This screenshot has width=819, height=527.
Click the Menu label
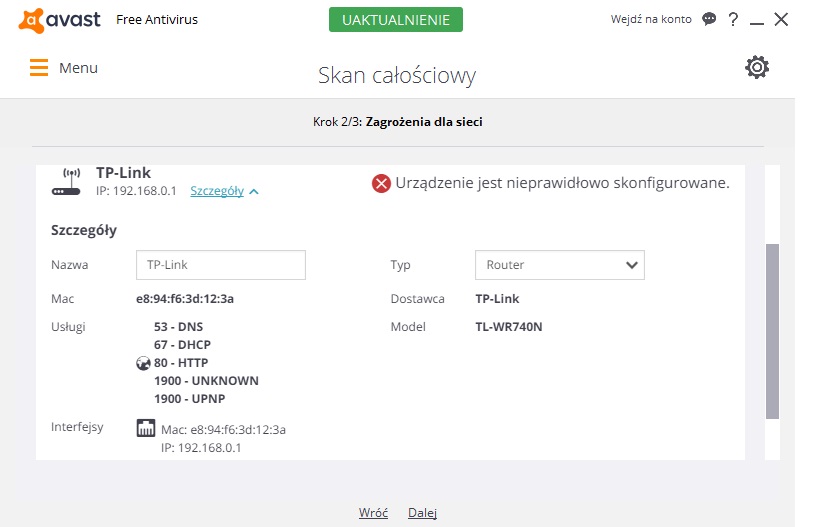pos(78,68)
